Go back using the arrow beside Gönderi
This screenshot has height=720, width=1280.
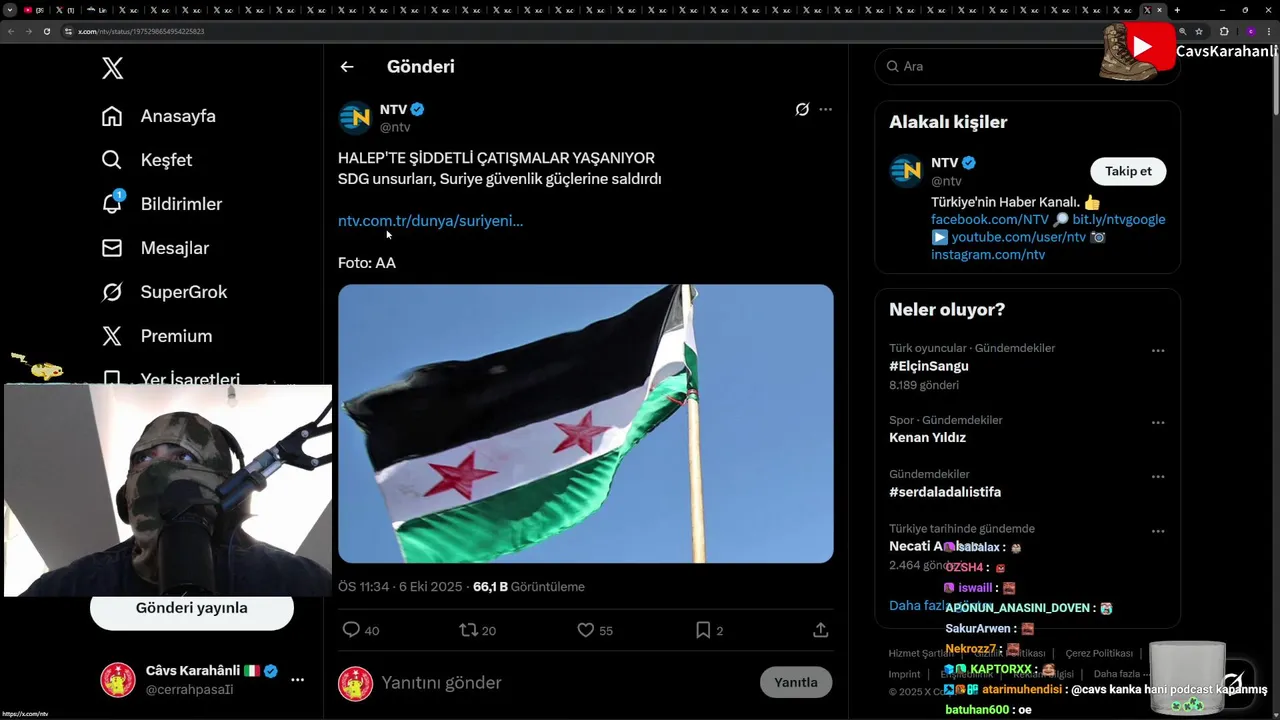pos(347,67)
